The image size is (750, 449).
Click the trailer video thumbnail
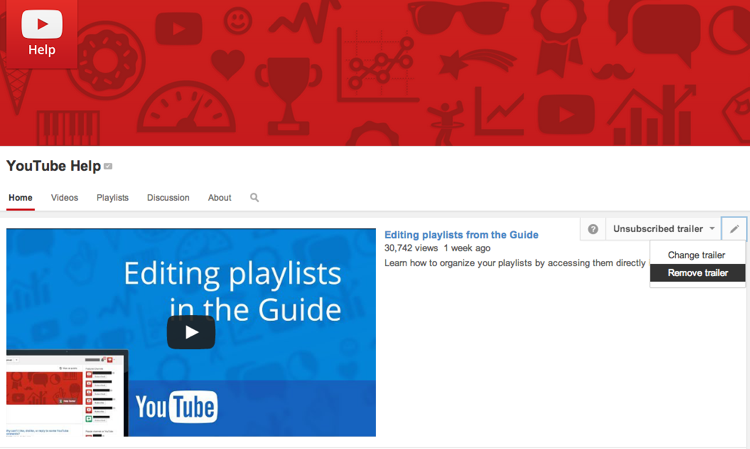point(191,332)
